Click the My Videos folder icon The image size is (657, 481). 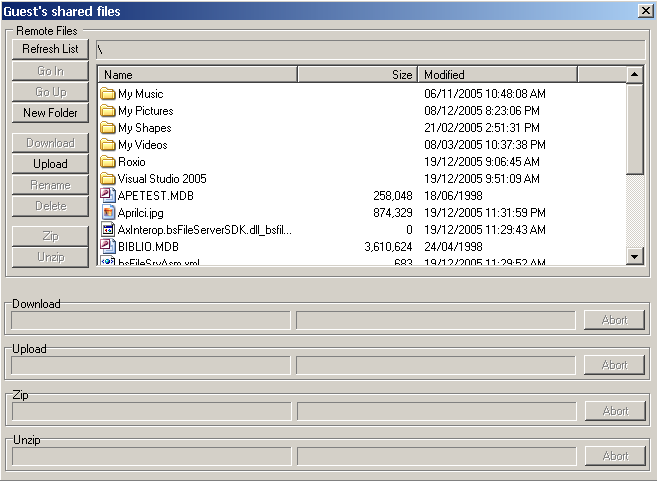[108, 145]
